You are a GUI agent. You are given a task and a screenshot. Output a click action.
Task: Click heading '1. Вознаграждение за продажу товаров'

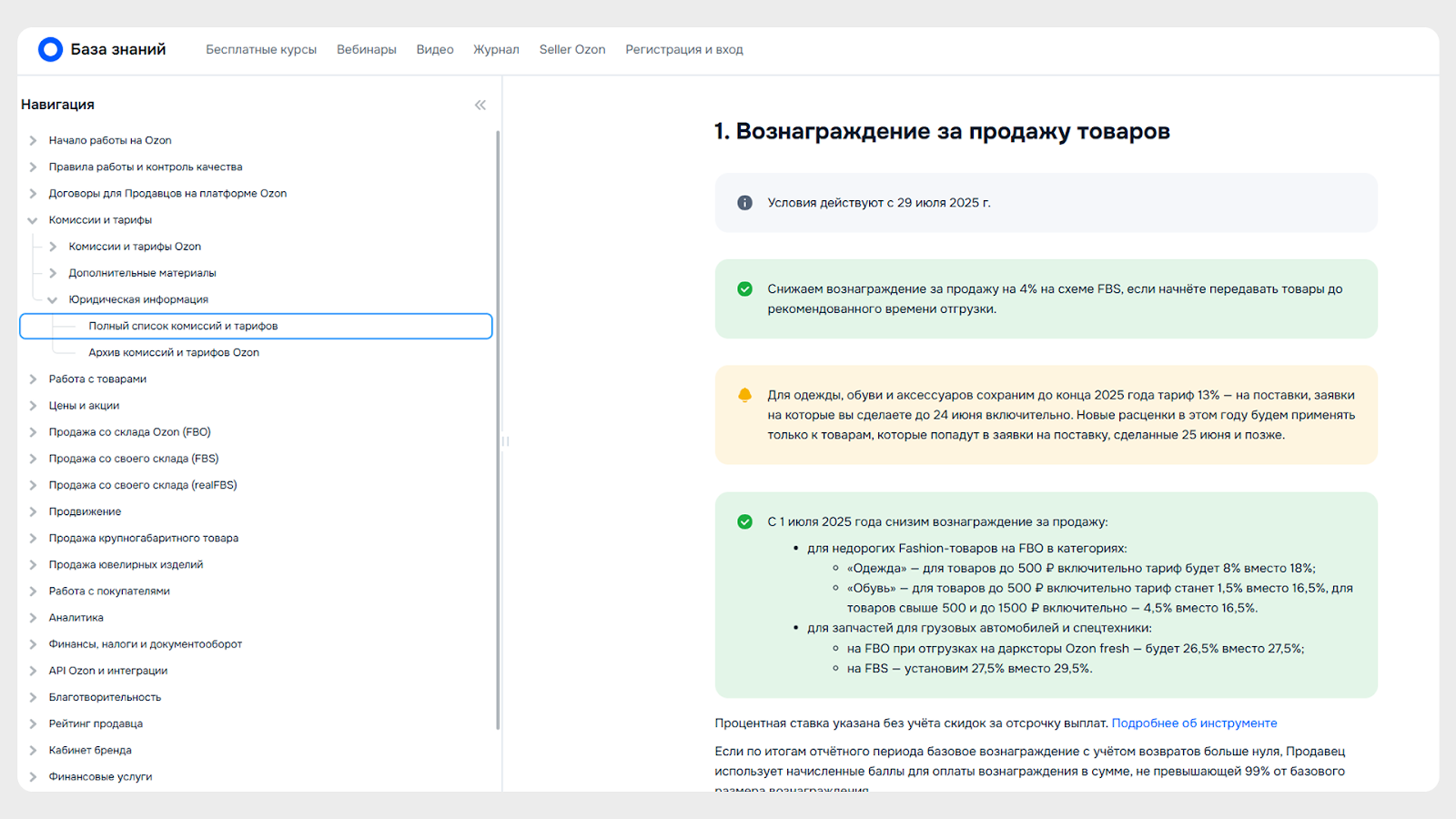[942, 131]
